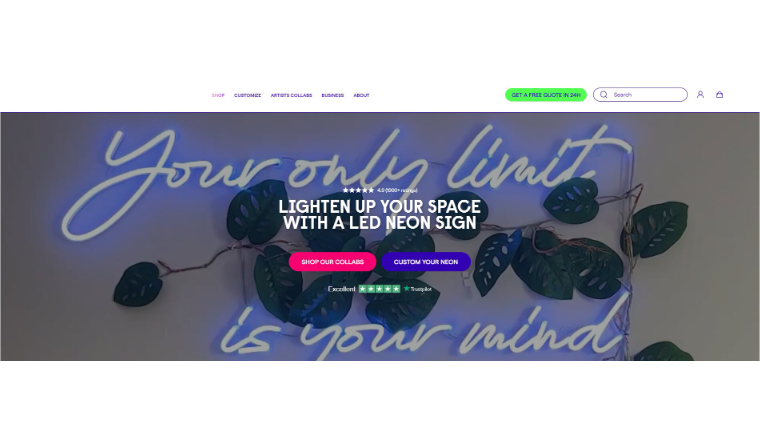Click the white five-star rating above headline
The image size is (760, 440).
358,190
